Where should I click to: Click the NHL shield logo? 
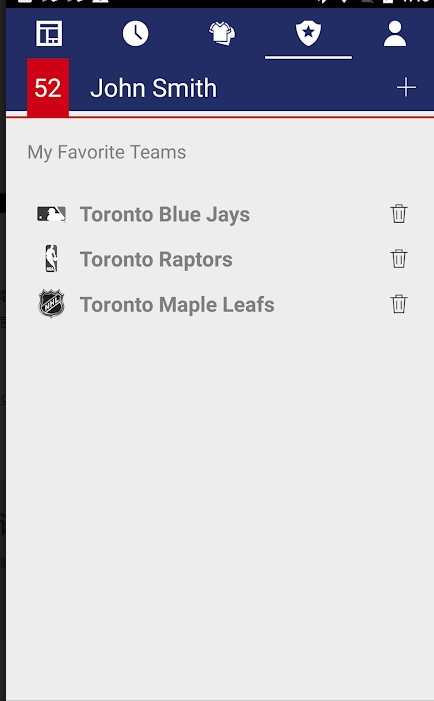pyautogui.click(x=51, y=304)
